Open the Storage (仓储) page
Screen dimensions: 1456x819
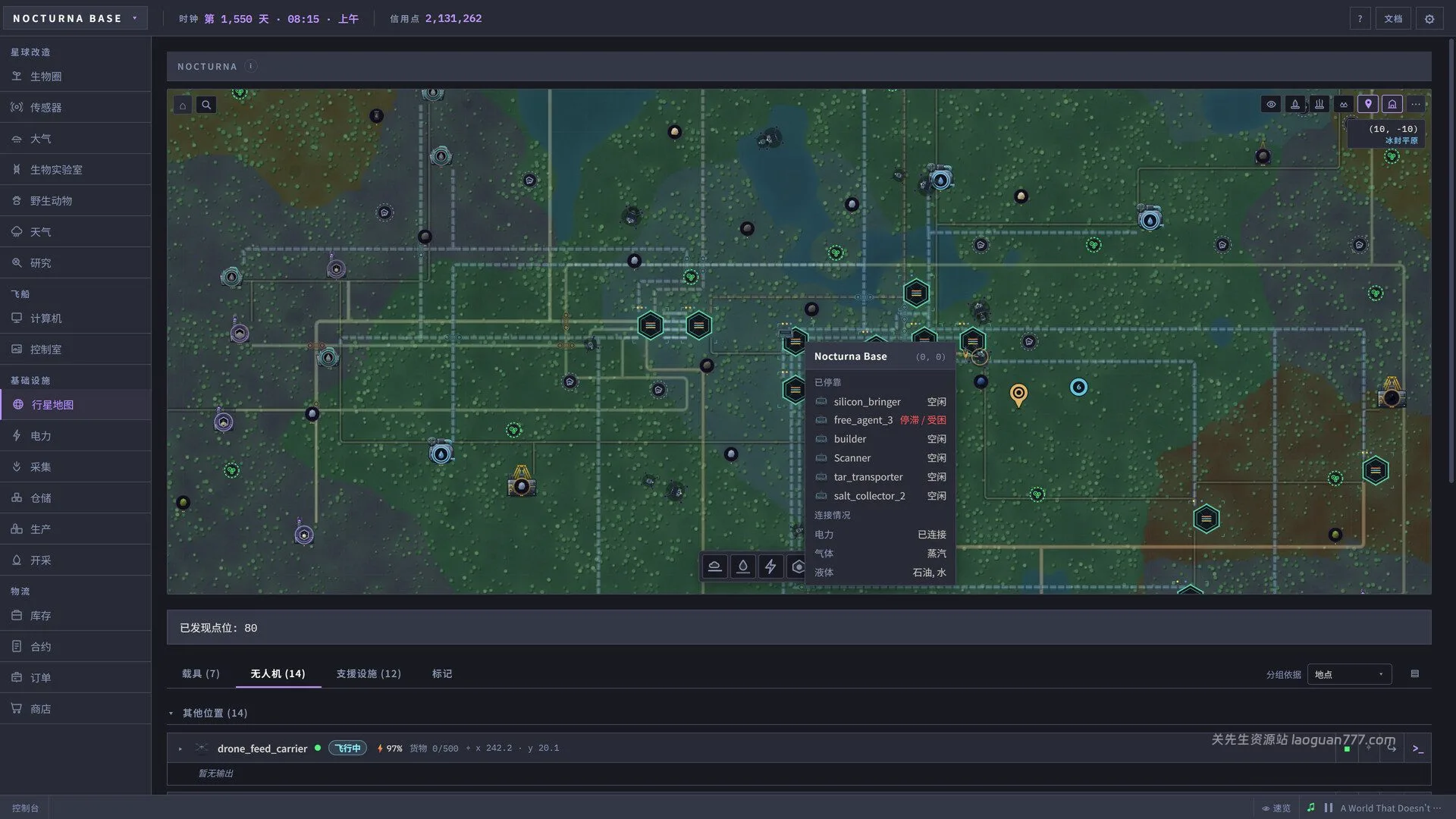75,498
